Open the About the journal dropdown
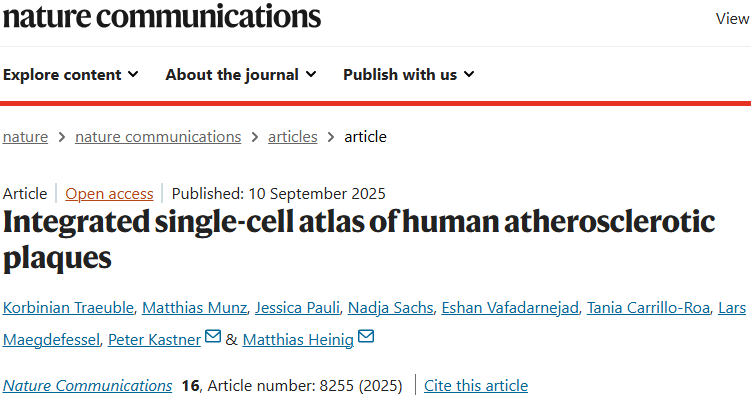Image resolution: width=751 pixels, height=401 pixels. point(240,74)
